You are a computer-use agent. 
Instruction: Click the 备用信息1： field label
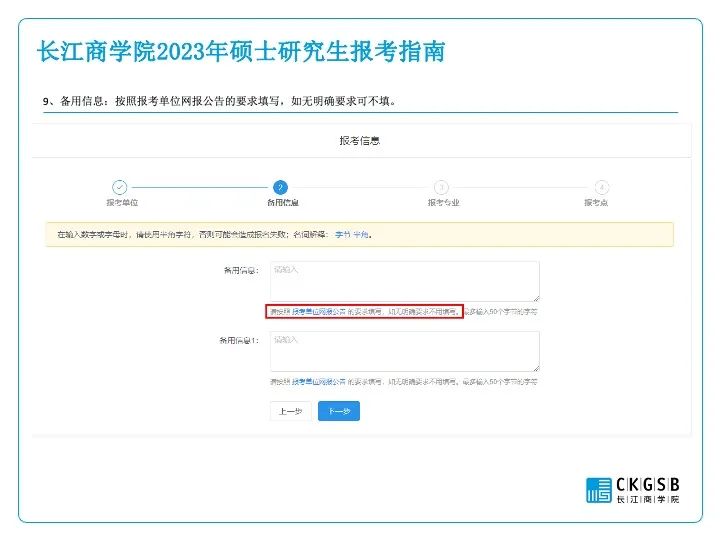point(239,340)
